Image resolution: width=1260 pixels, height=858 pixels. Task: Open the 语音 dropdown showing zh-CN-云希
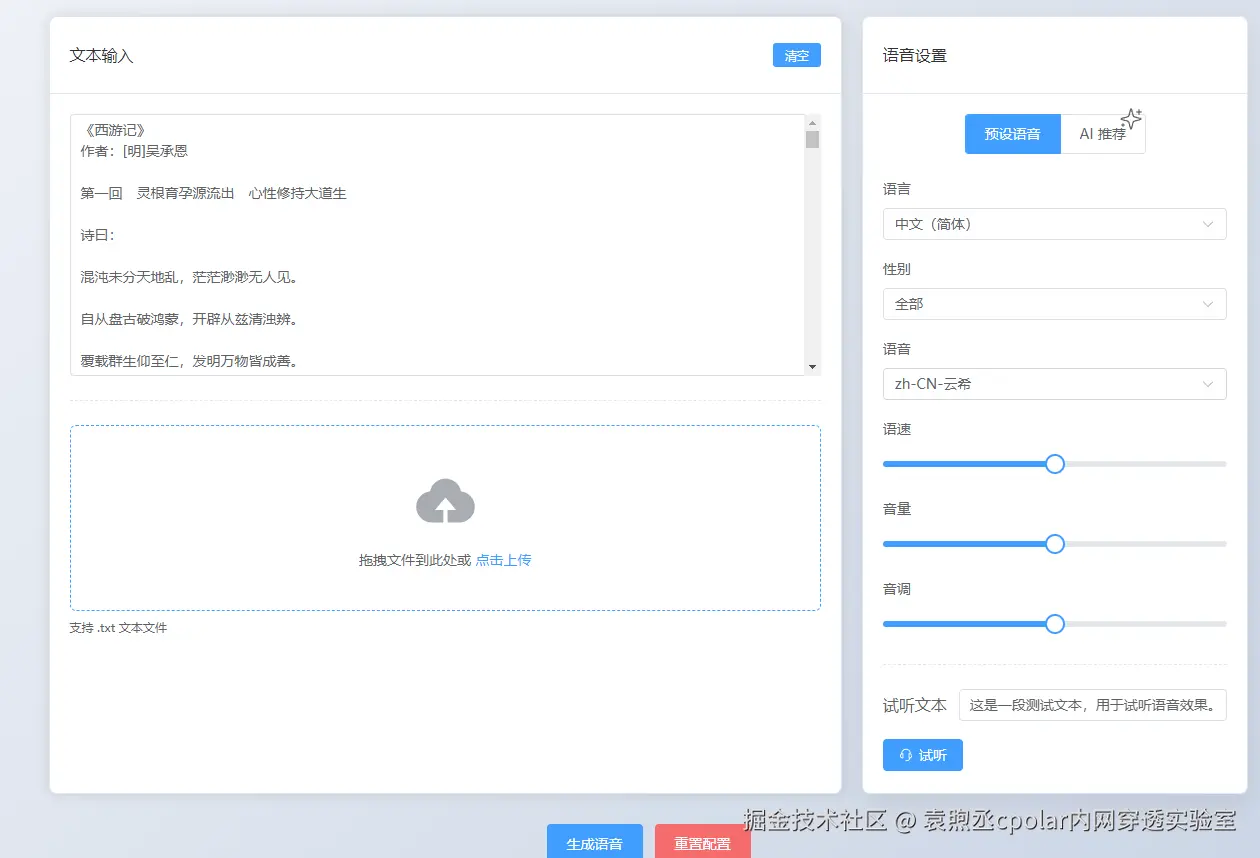(x=1054, y=384)
